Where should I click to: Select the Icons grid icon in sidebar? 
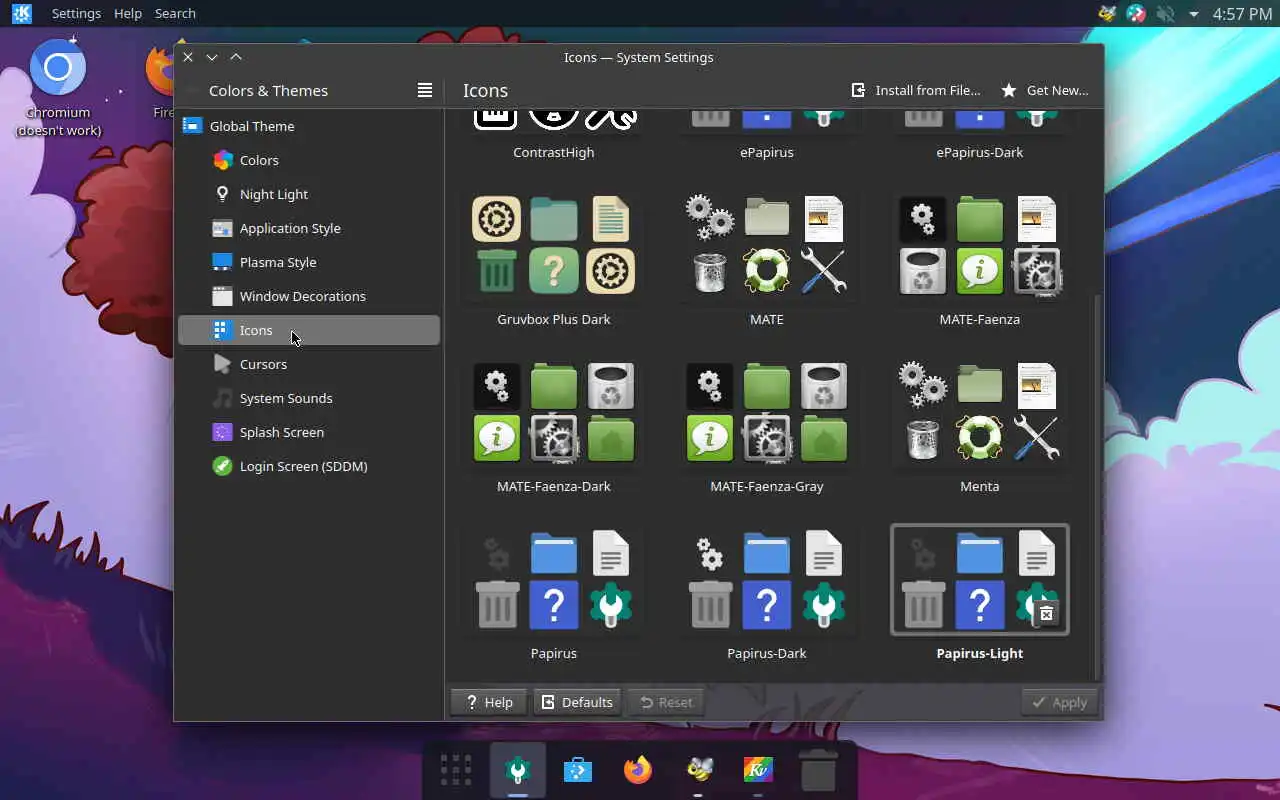coord(223,330)
